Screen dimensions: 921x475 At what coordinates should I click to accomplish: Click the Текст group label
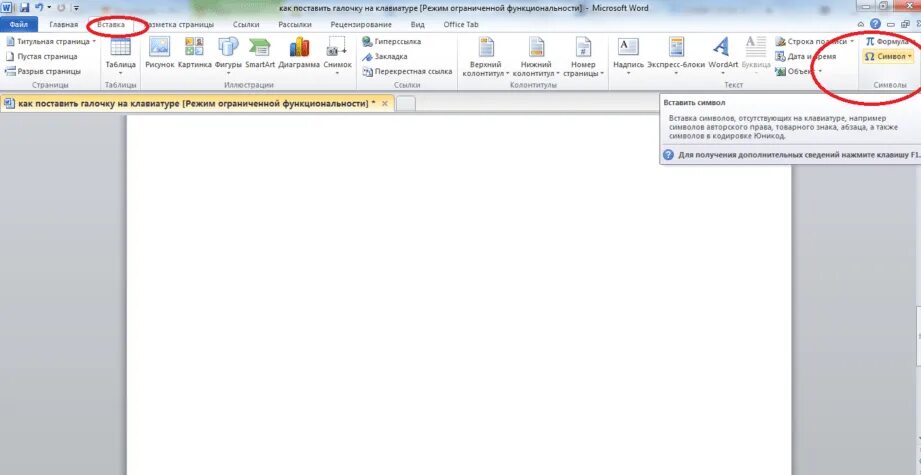[x=733, y=85]
